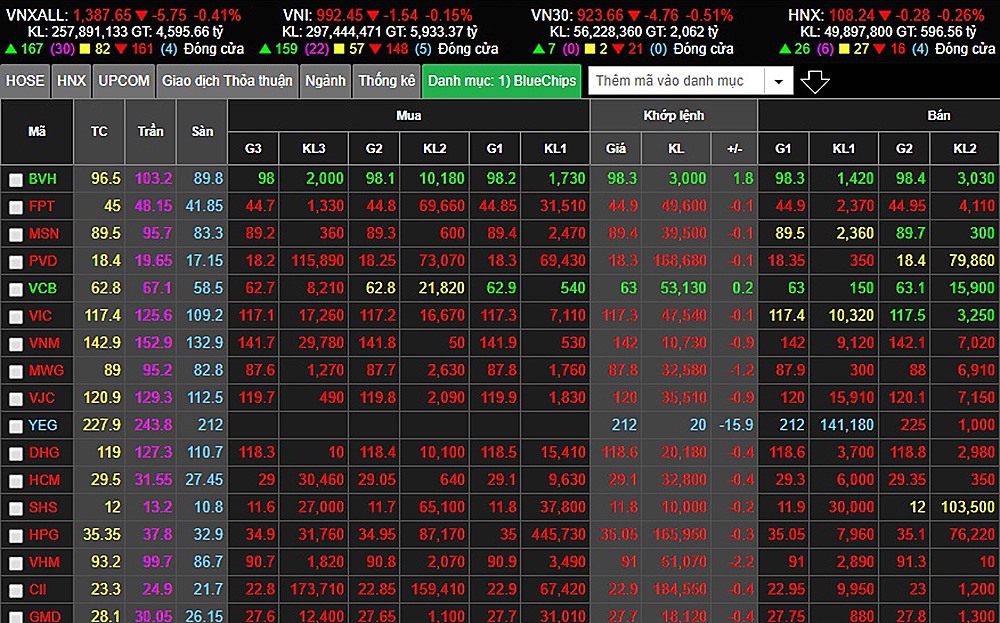
Task: Open the CII stock symbol
Action: point(38,590)
